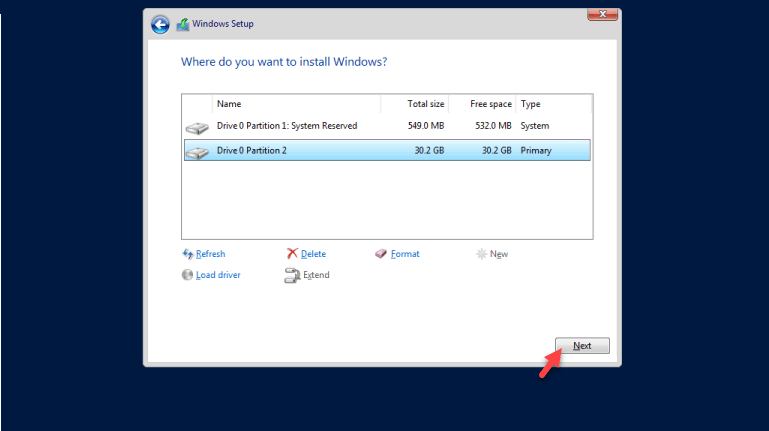This screenshot has width=769, height=431.
Task: Click the Format link text
Action: tap(405, 254)
